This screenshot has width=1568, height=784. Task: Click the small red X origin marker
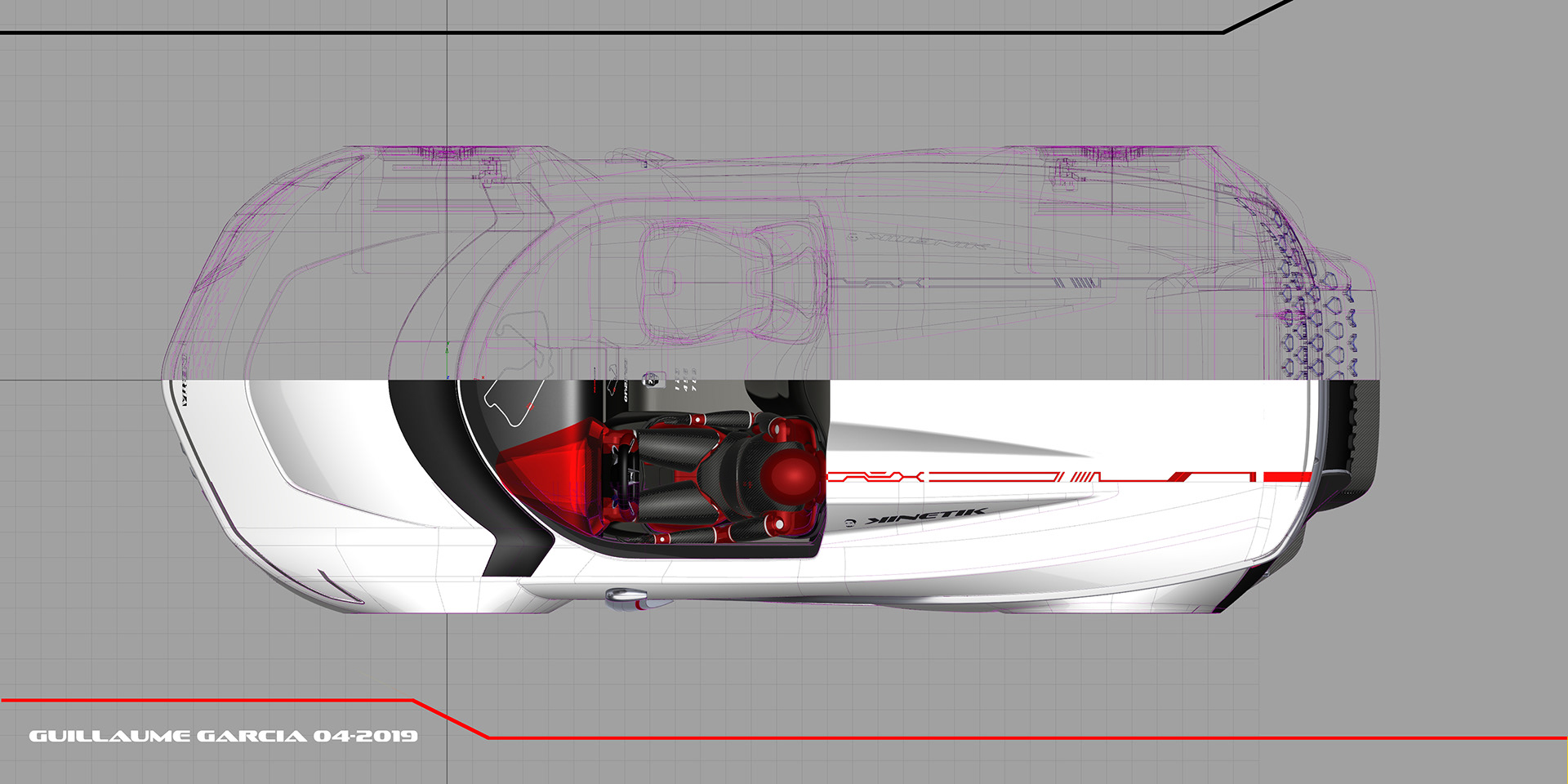[x=483, y=377]
